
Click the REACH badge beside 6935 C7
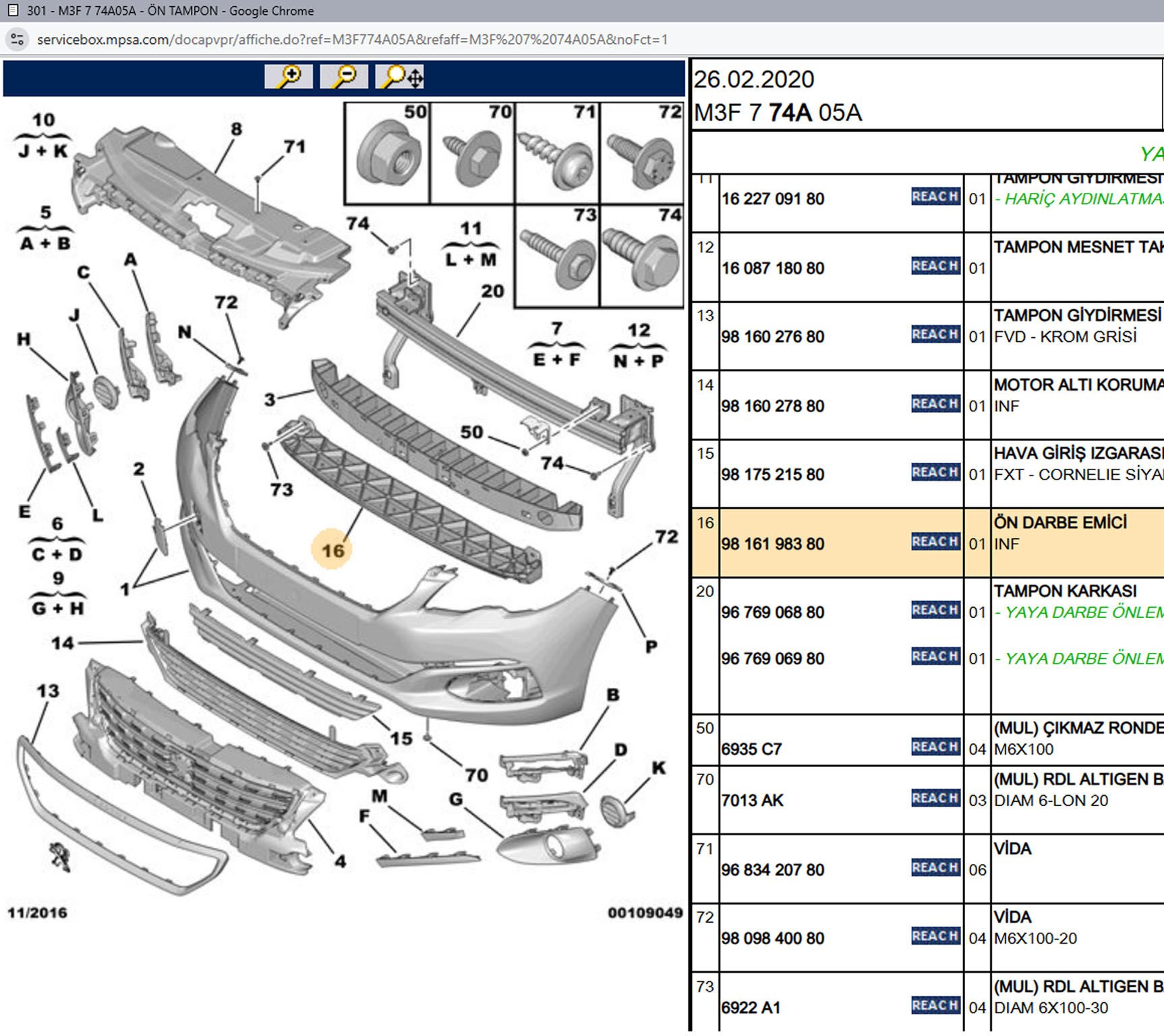click(935, 747)
